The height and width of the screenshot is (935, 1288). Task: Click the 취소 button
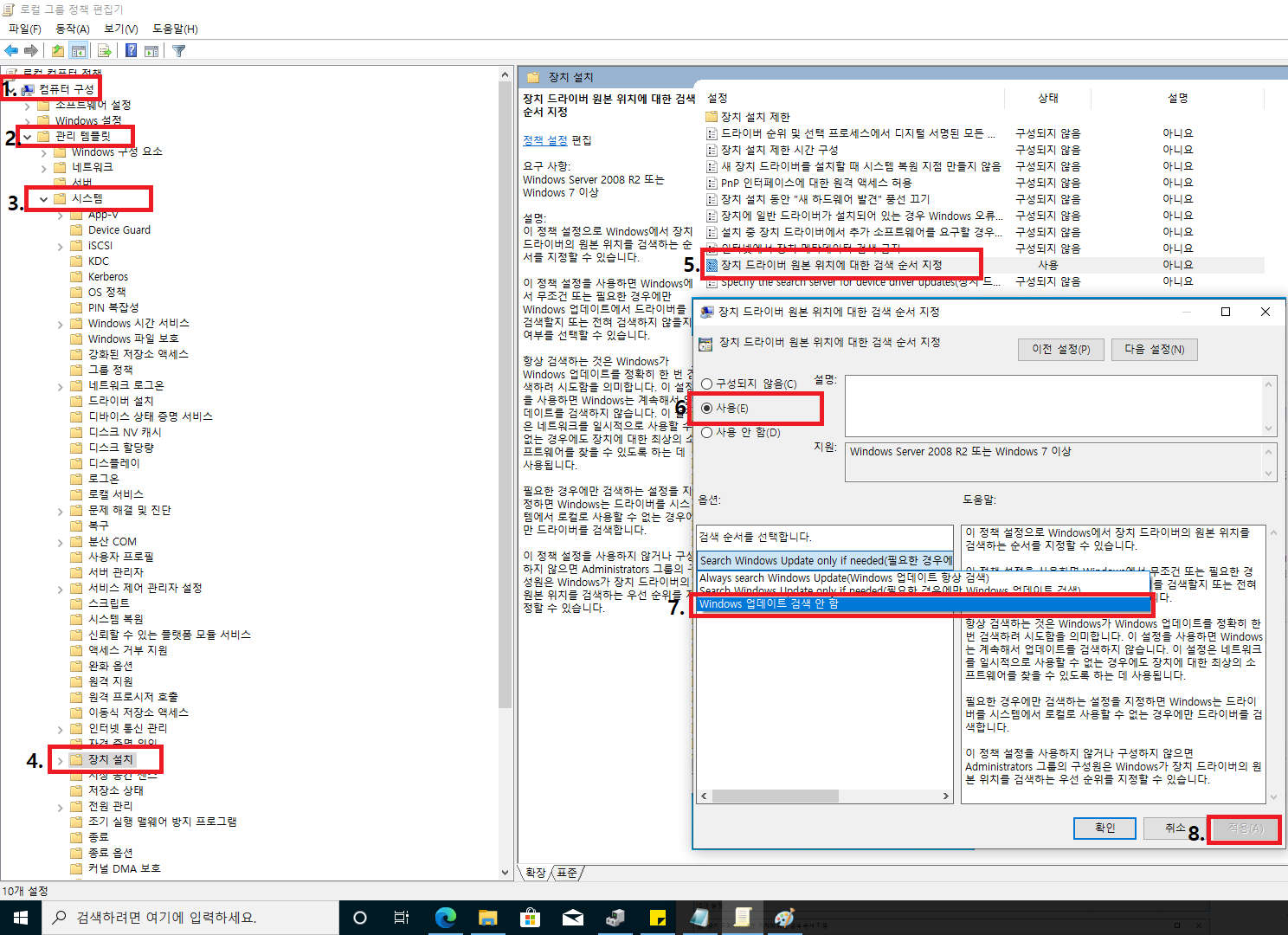(1175, 828)
